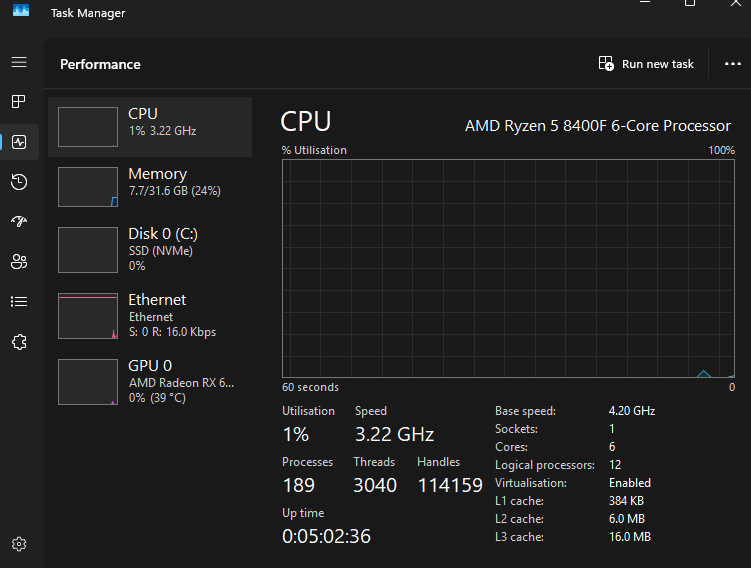Open Task Manager settings gear
This screenshot has width=751, height=568.
19,544
